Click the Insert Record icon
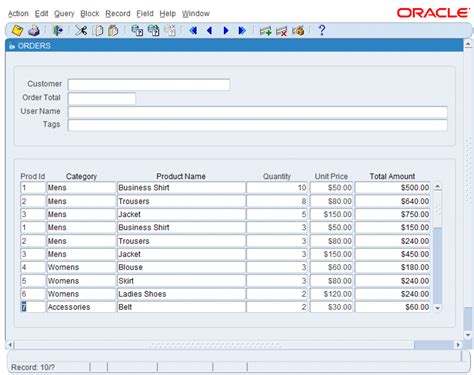This screenshot has height=375, width=474. [266, 31]
